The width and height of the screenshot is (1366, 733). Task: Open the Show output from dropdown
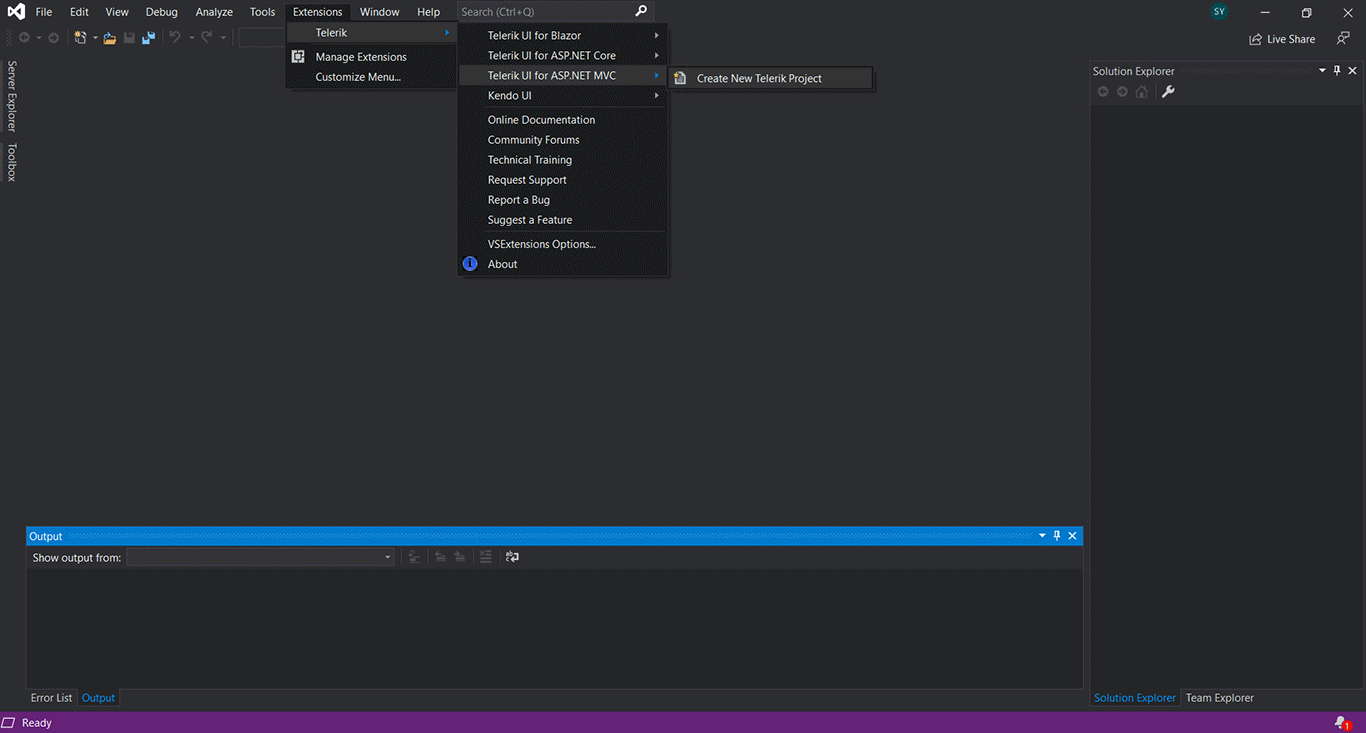click(261, 557)
